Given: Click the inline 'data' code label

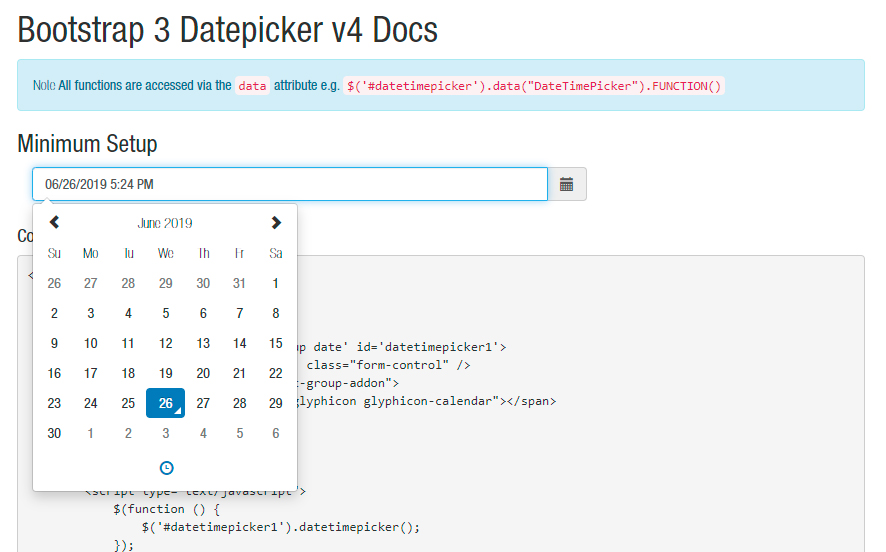Looking at the screenshot, I should point(252,86).
